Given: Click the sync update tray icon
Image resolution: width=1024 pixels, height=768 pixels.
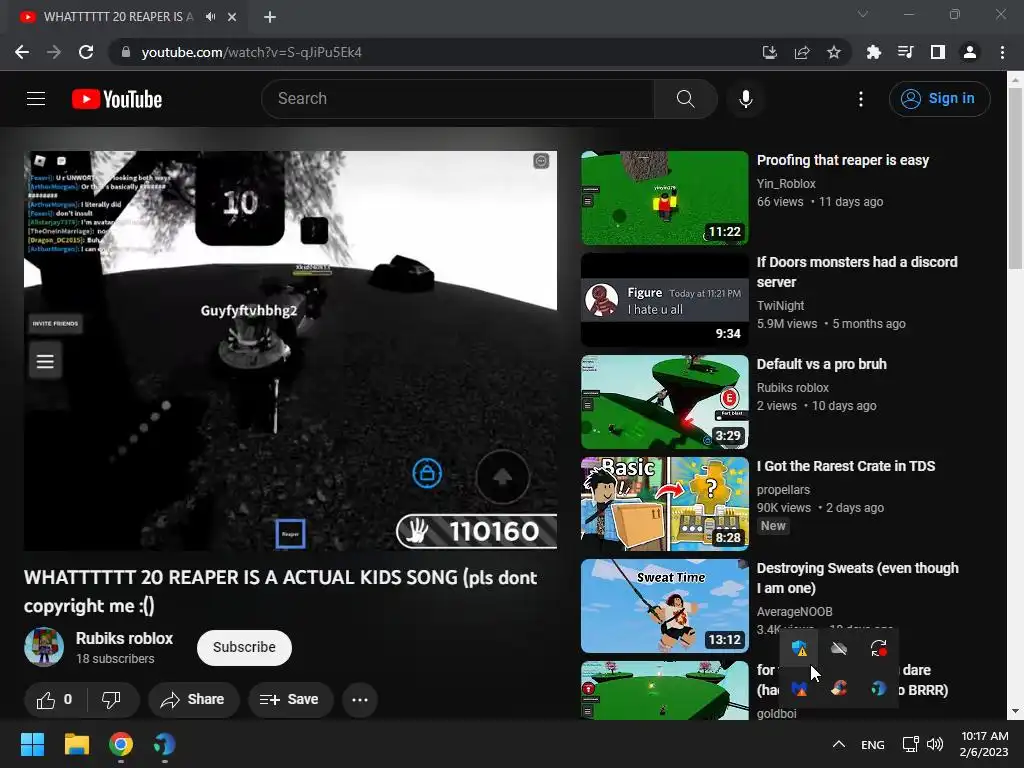Looking at the screenshot, I should [878, 648].
